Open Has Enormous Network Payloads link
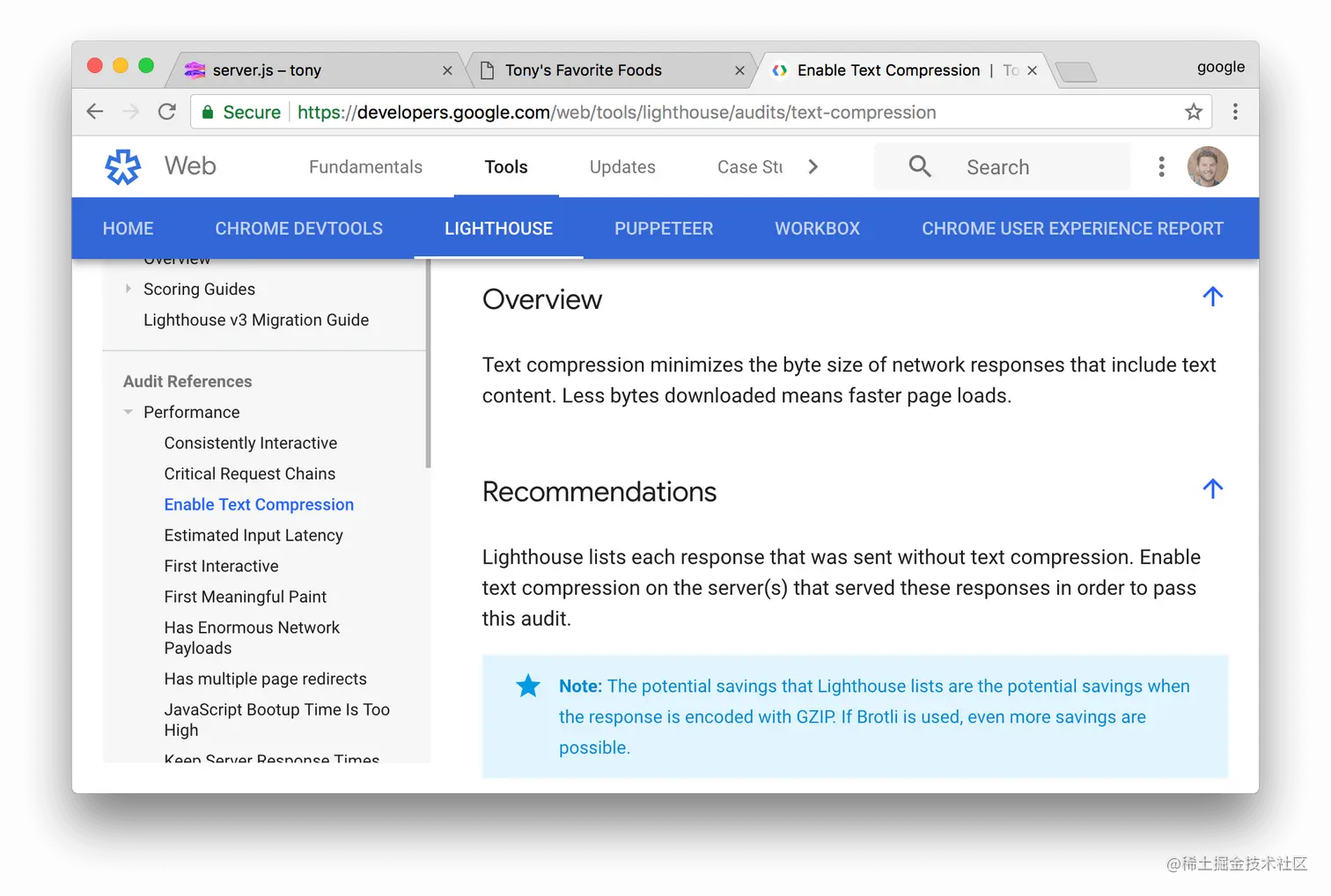 tap(252, 638)
